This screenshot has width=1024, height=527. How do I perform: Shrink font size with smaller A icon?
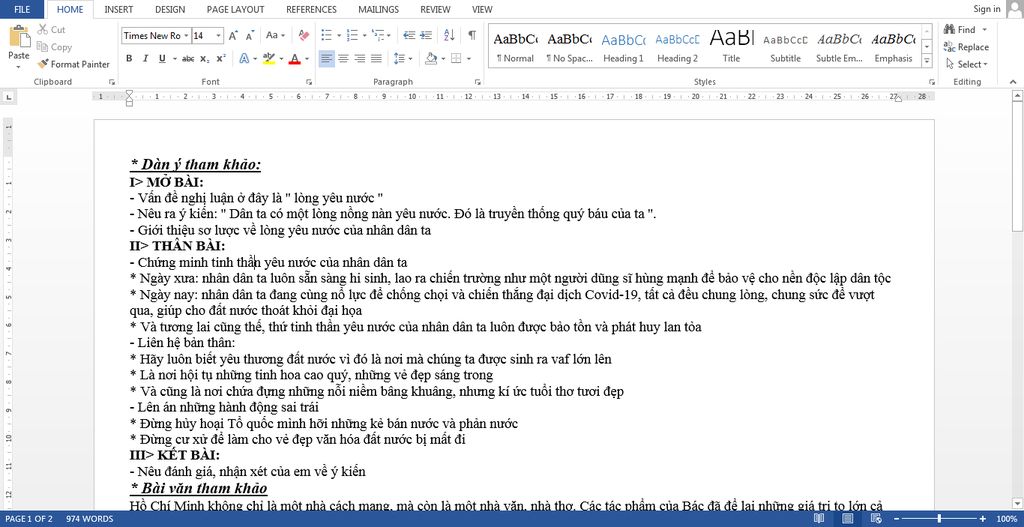250,35
